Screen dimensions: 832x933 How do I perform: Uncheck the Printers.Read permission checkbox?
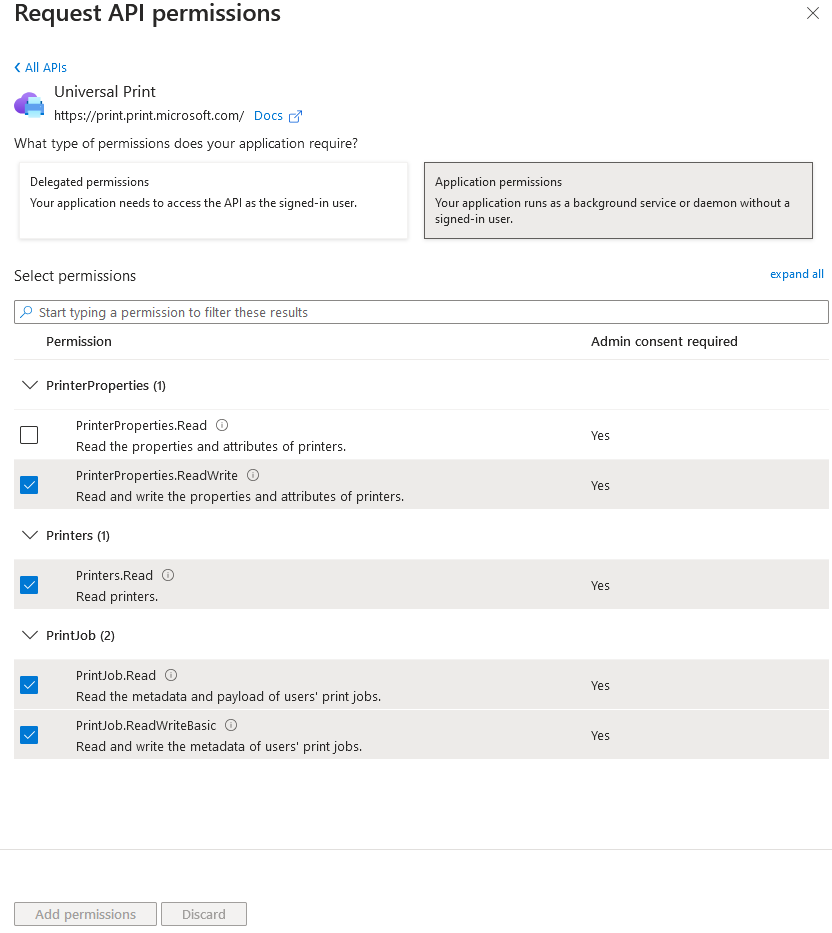[29, 585]
